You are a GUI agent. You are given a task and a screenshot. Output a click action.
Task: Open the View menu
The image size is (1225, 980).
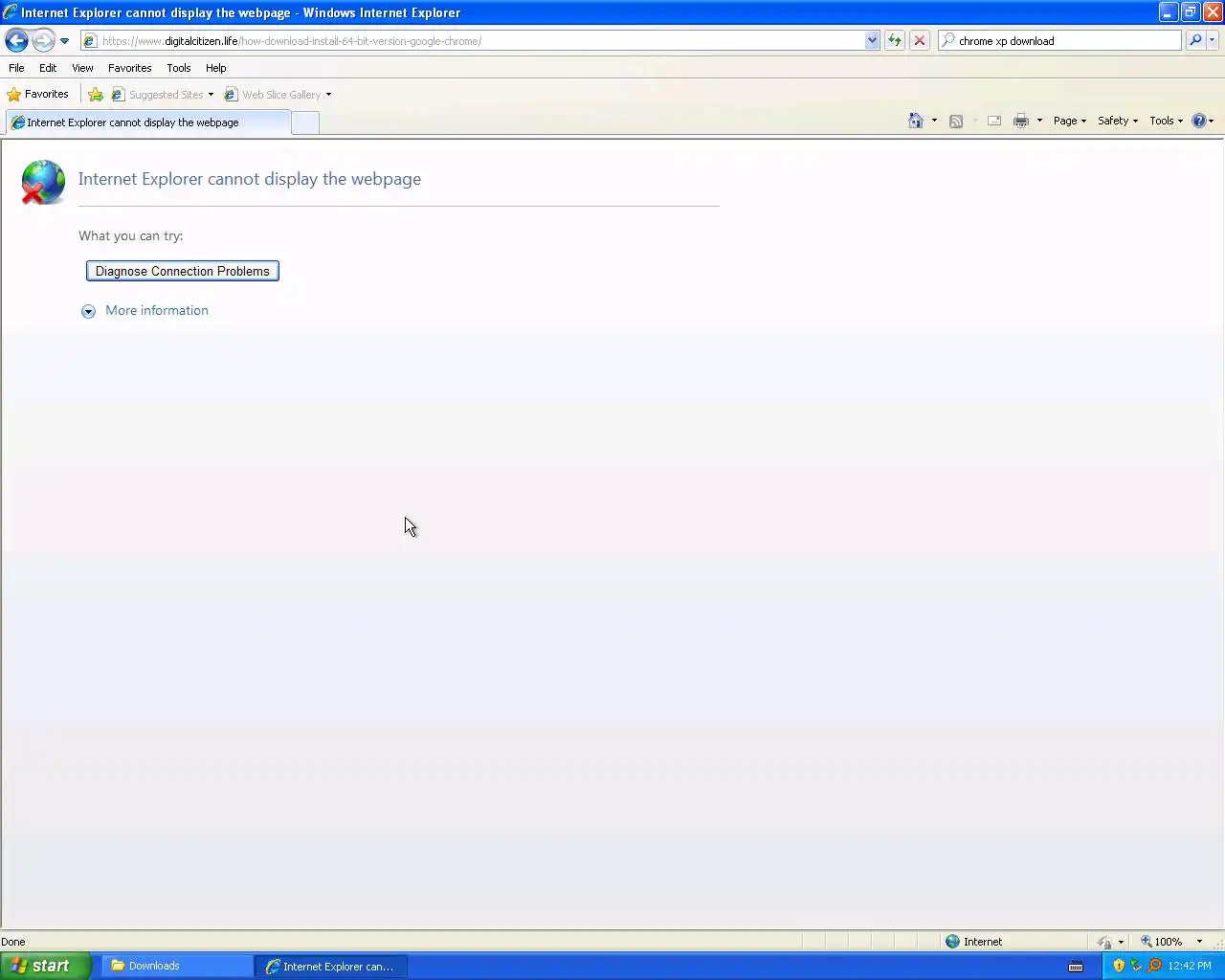coord(82,68)
